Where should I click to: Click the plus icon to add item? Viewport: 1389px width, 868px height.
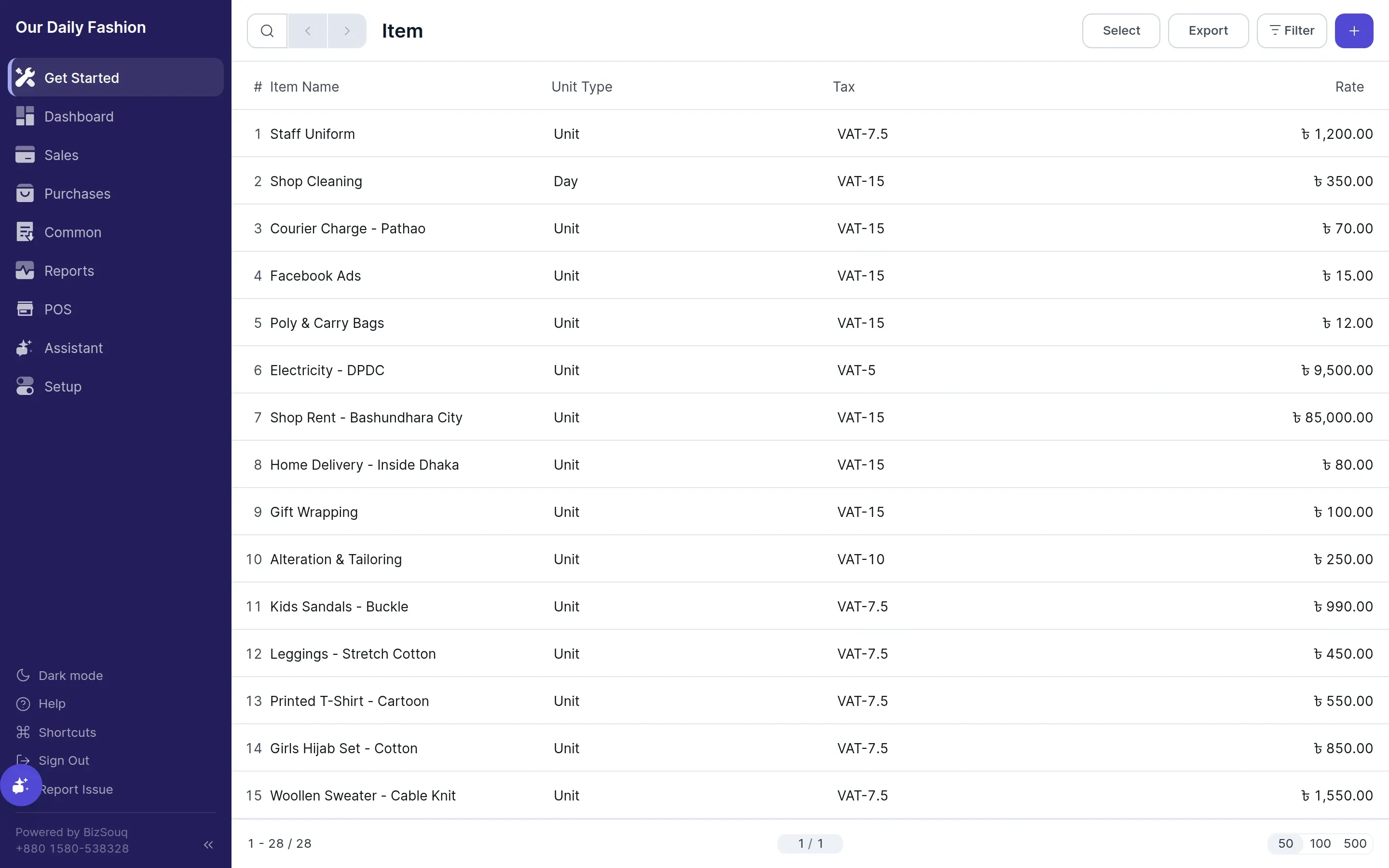tap(1354, 31)
